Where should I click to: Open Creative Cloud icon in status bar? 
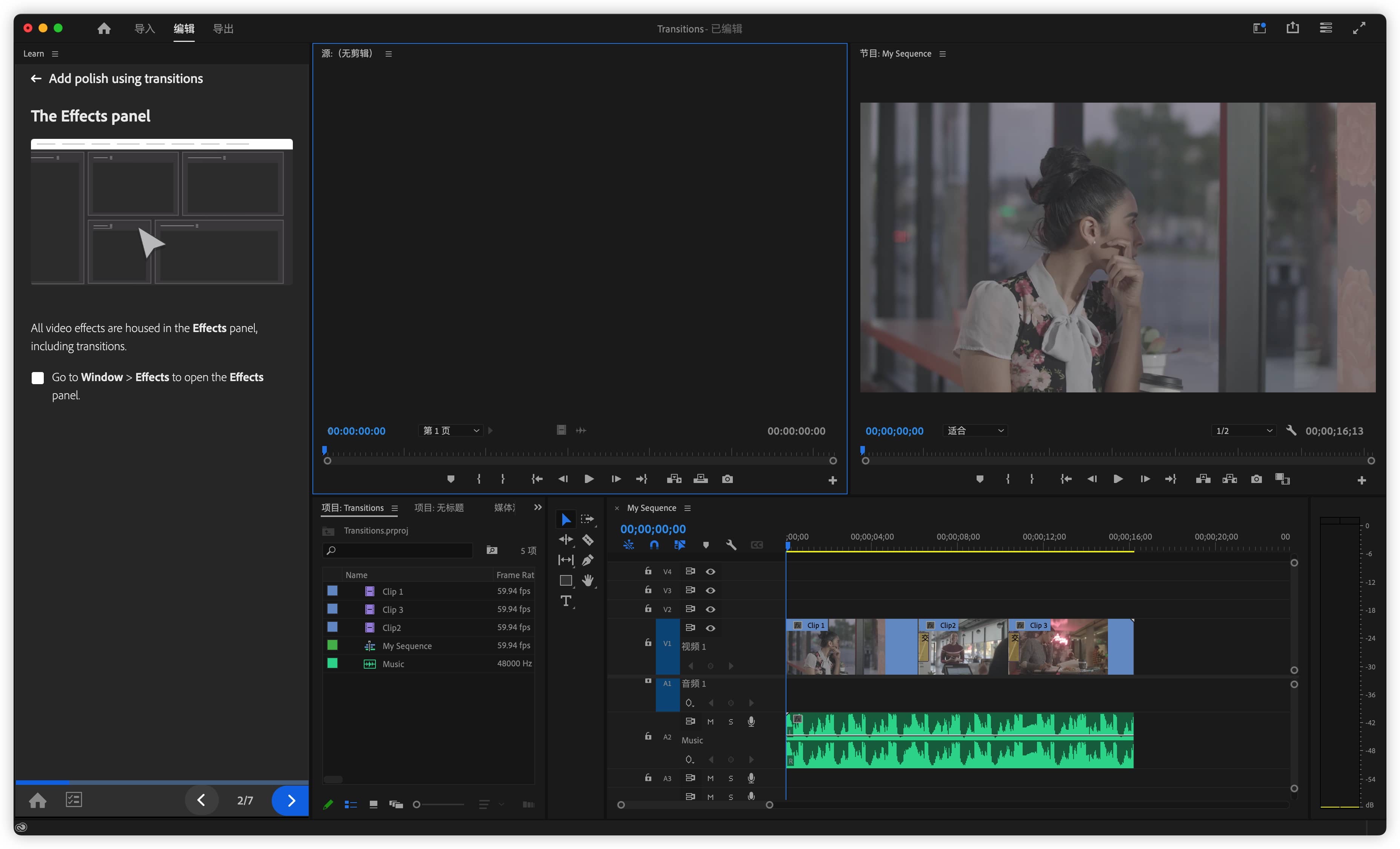[x=21, y=827]
